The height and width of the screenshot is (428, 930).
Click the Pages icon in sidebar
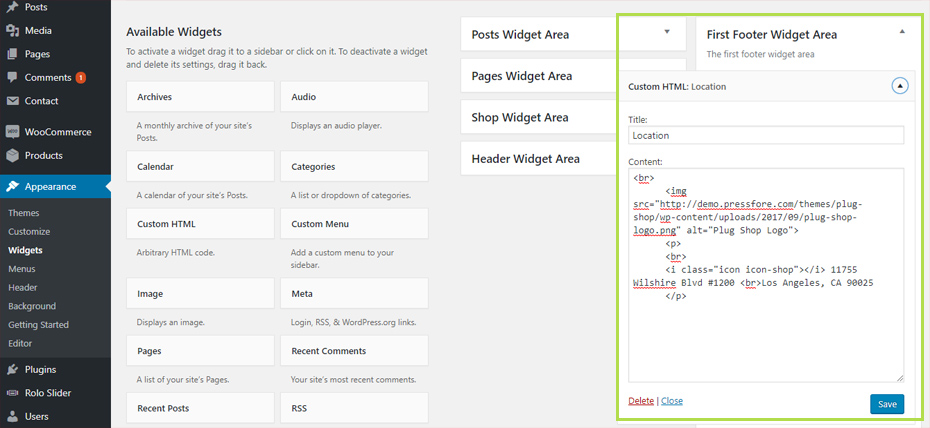[12, 54]
